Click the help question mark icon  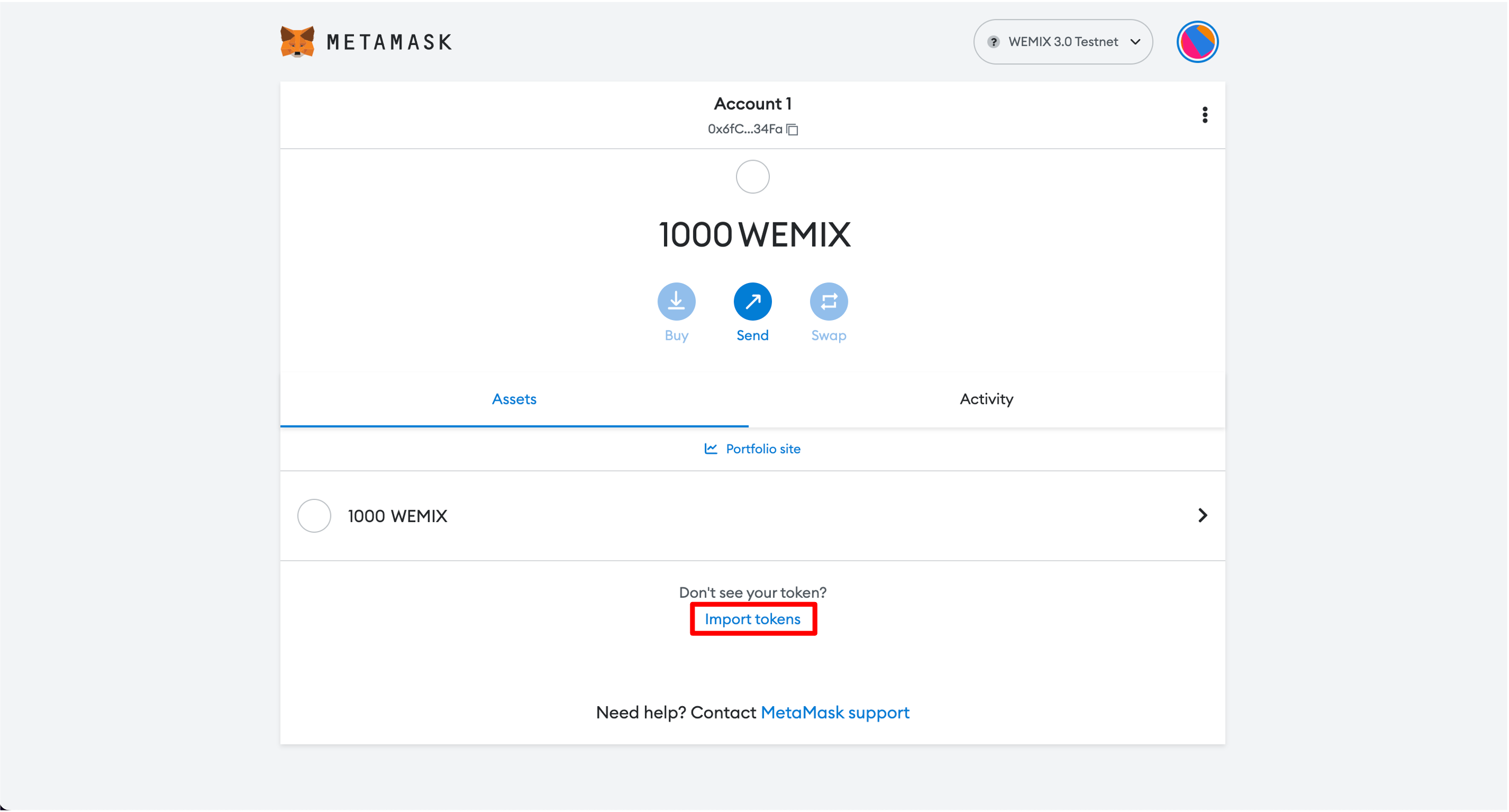(993, 42)
